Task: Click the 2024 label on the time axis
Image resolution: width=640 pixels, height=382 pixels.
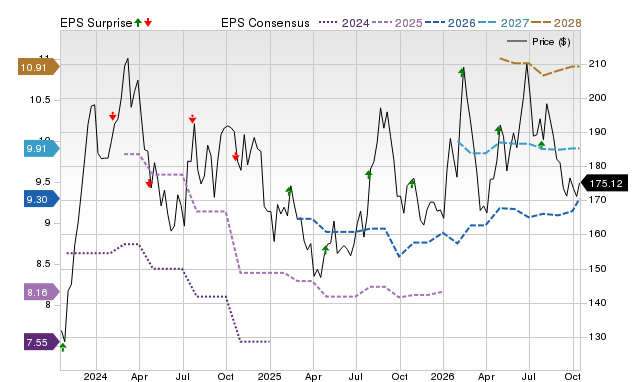Action: (96, 376)
